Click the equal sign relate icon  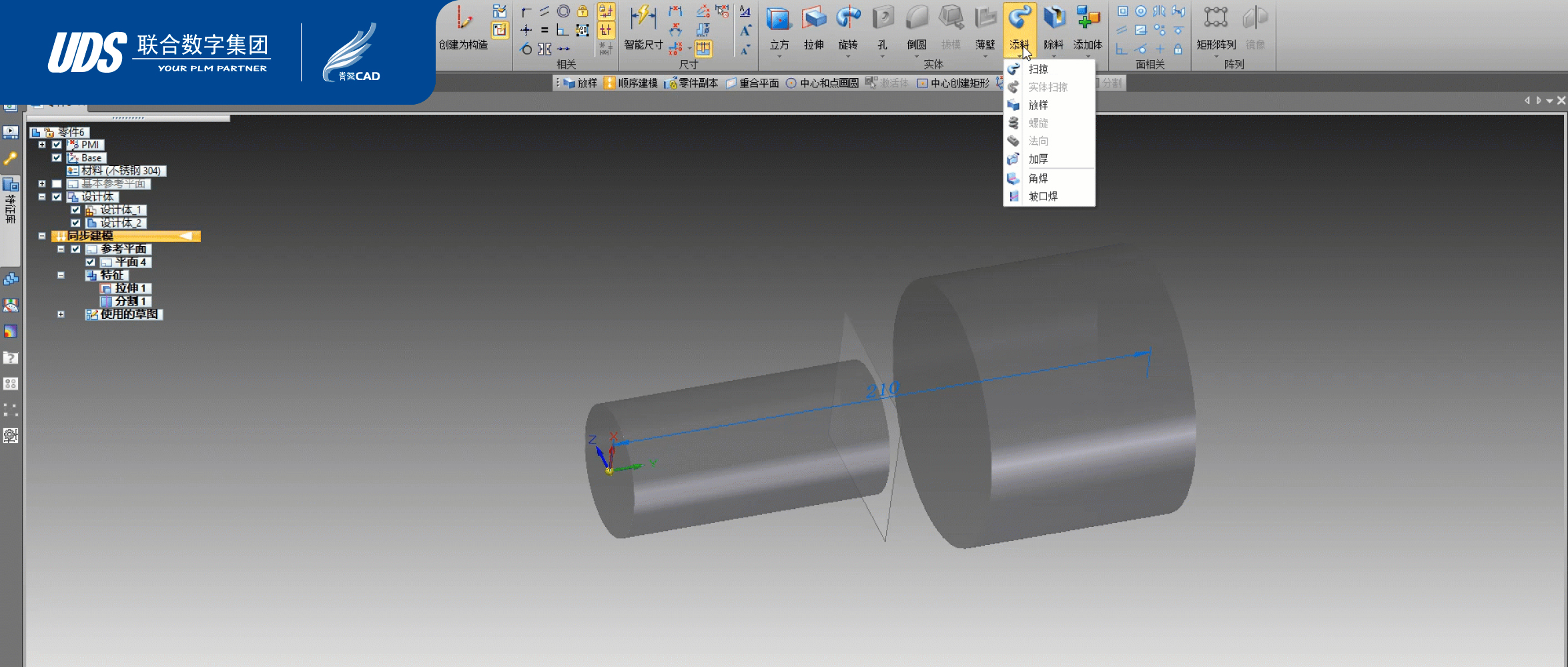544,30
